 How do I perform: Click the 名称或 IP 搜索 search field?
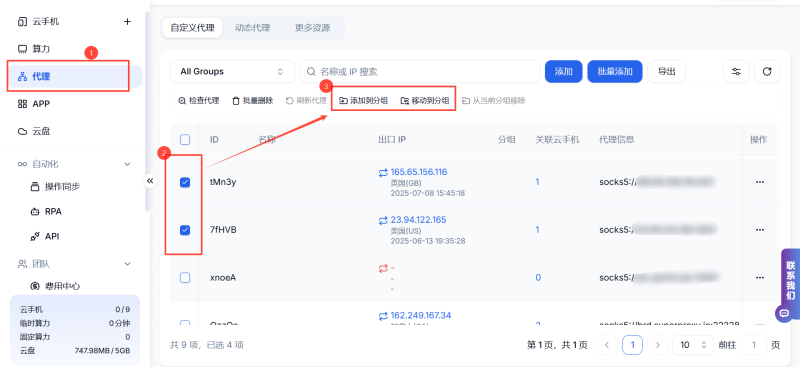[420, 71]
